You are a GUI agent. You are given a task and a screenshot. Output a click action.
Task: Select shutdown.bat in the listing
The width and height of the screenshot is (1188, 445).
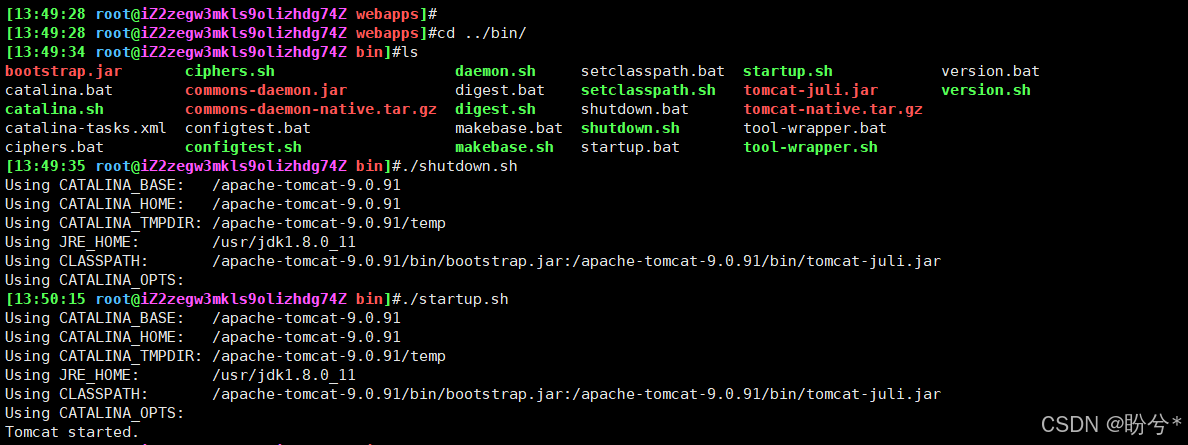[x=635, y=109]
